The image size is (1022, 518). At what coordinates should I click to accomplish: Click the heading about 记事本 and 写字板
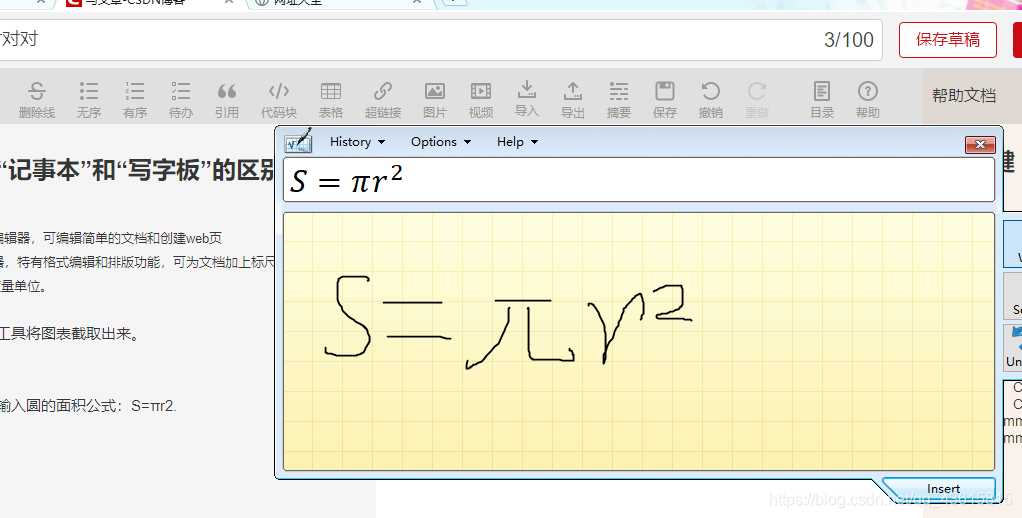pyautogui.click(x=138, y=170)
